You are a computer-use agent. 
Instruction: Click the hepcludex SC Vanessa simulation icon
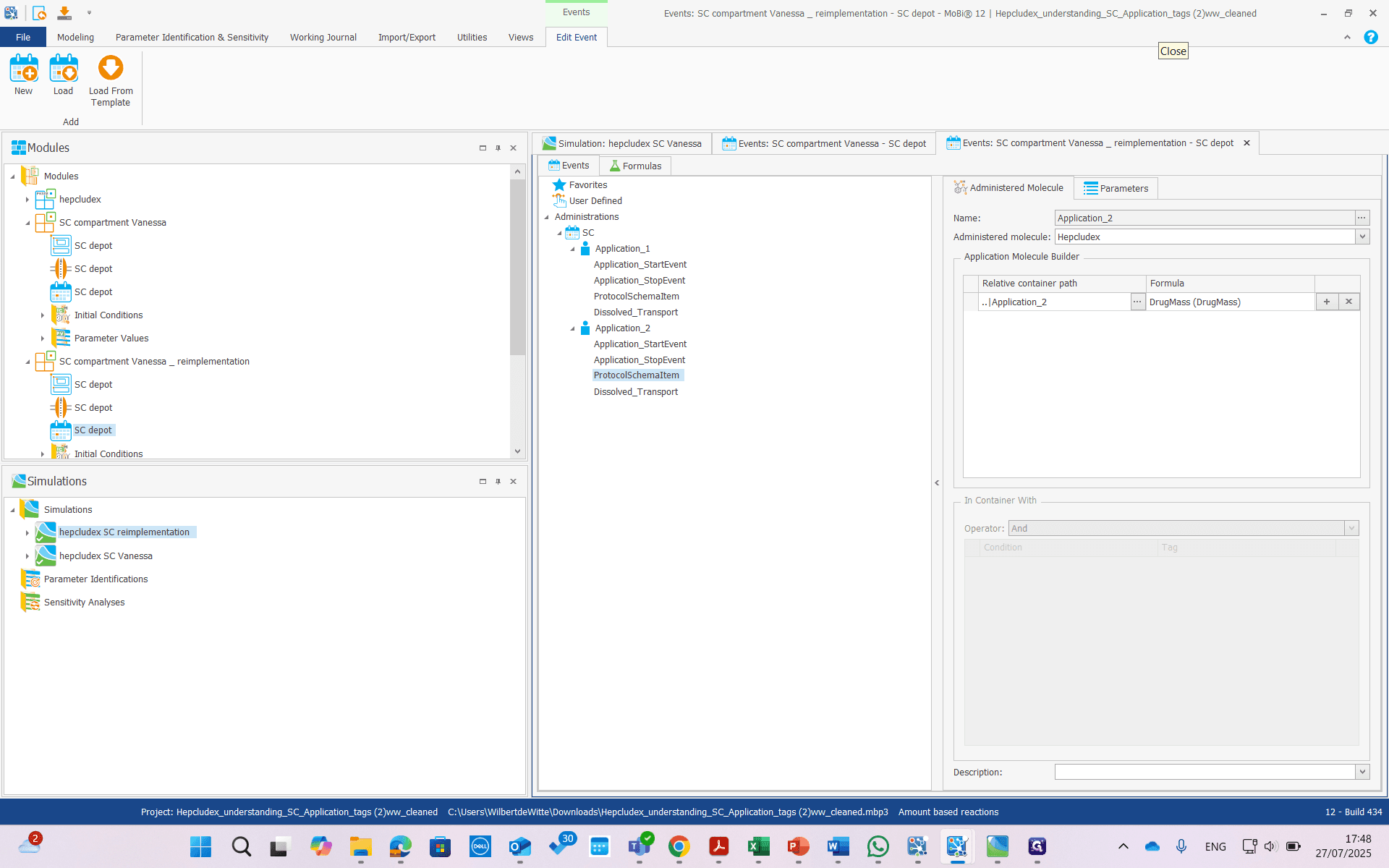(x=46, y=556)
